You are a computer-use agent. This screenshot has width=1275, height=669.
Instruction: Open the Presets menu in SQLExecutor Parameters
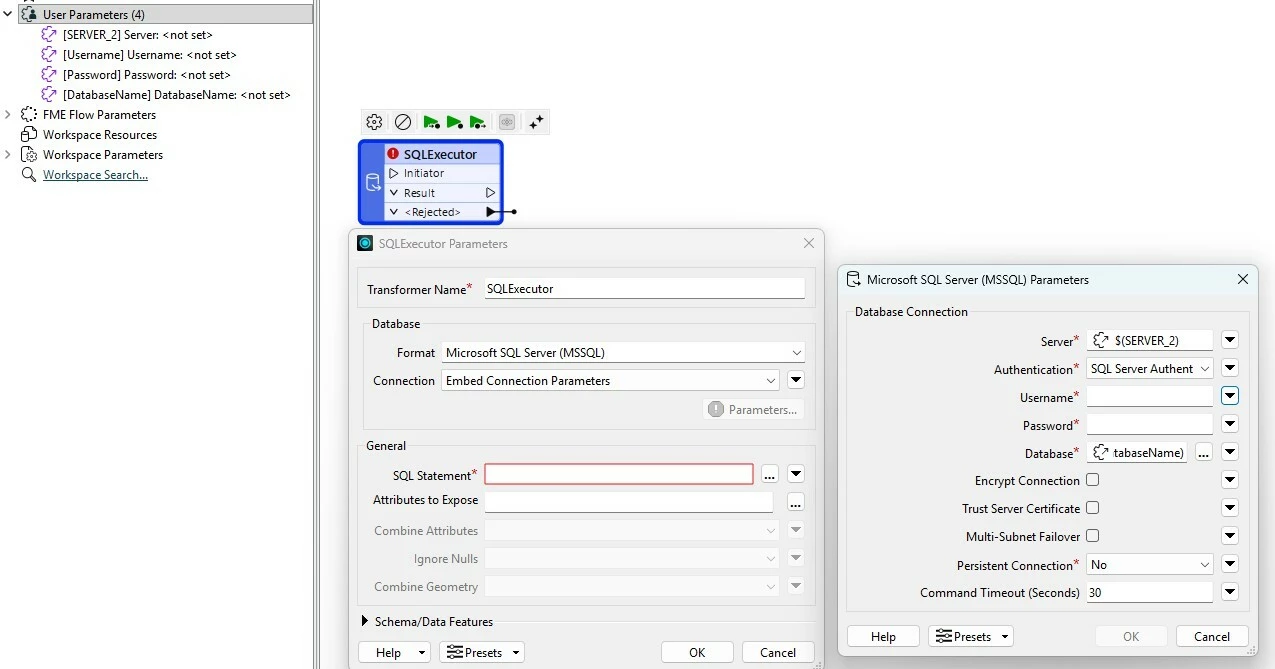click(482, 652)
